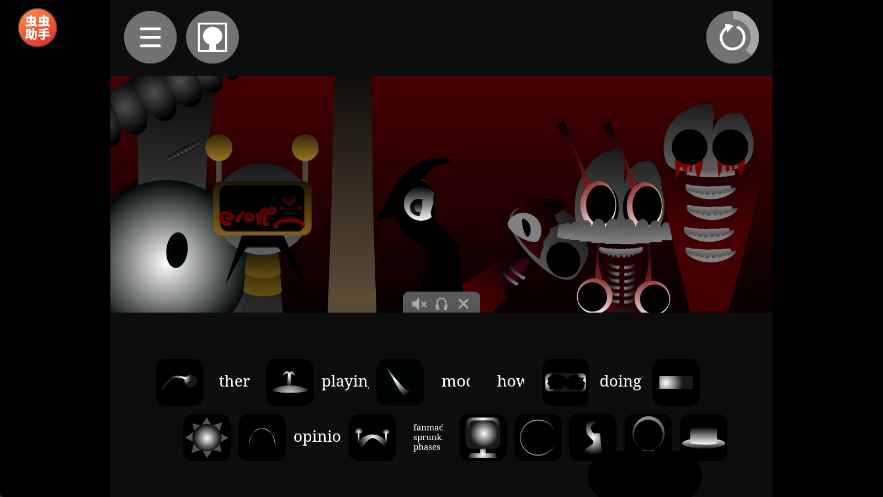Open the character portrait mode button

[x=212, y=37]
